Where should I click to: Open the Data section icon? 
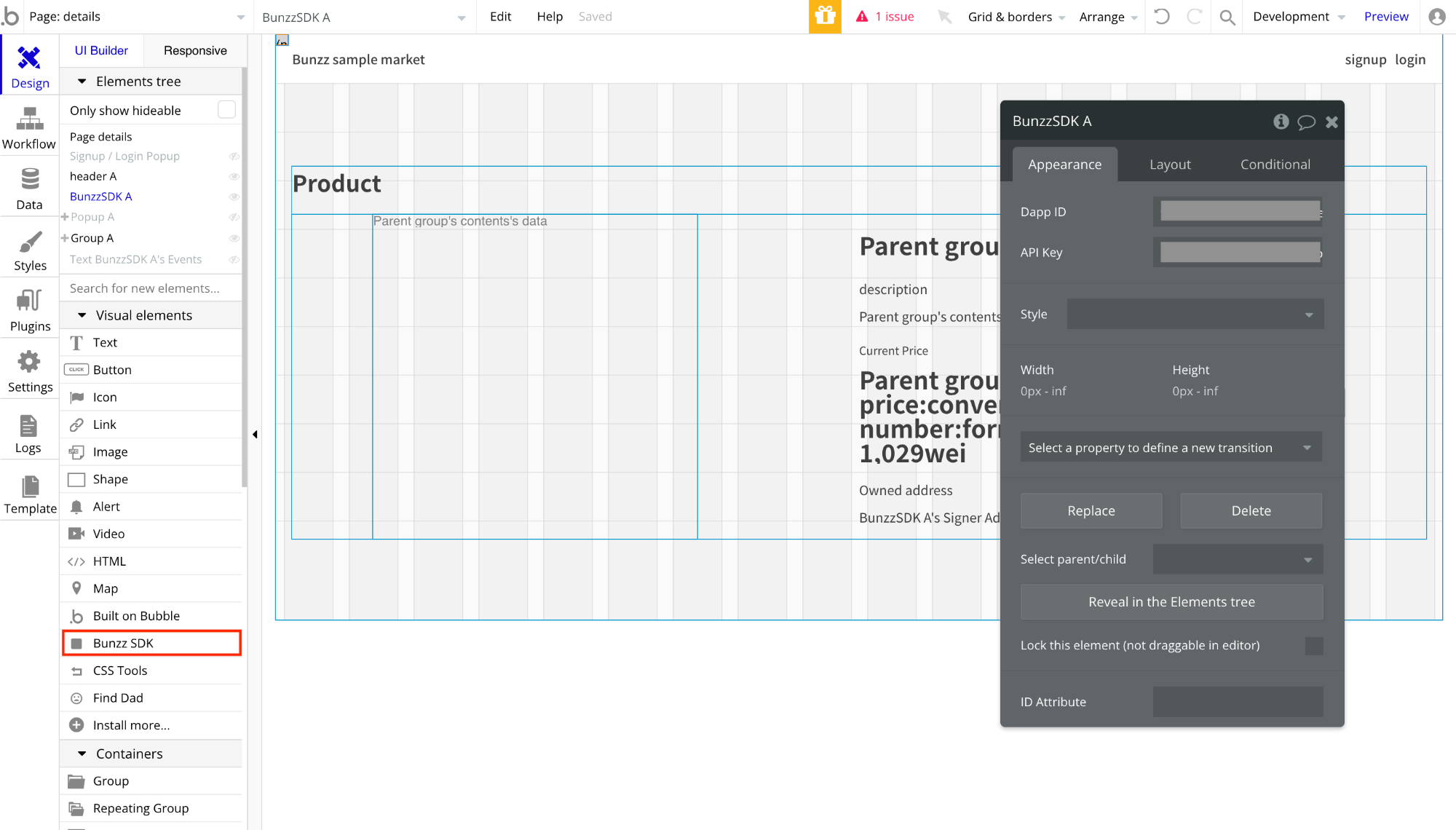pos(29,179)
